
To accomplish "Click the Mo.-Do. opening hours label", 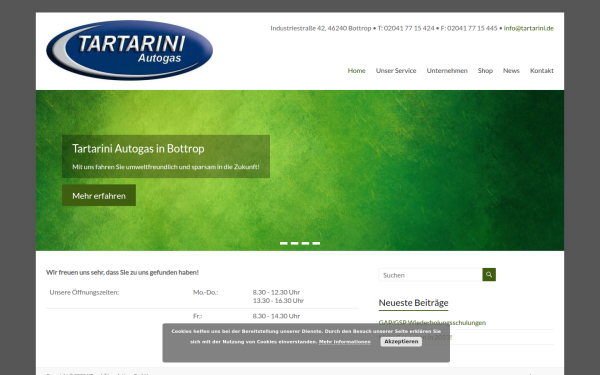I will pos(205,292).
